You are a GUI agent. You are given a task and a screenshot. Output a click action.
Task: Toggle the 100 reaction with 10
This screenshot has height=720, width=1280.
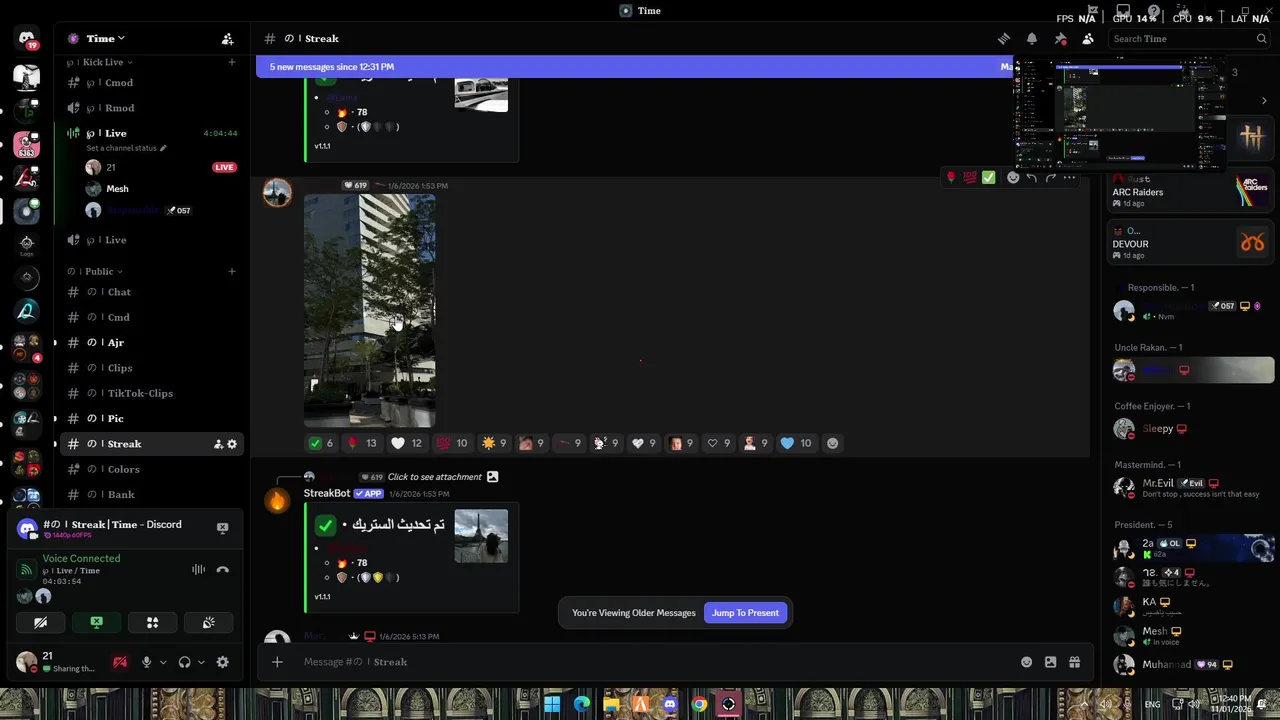coord(451,443)
